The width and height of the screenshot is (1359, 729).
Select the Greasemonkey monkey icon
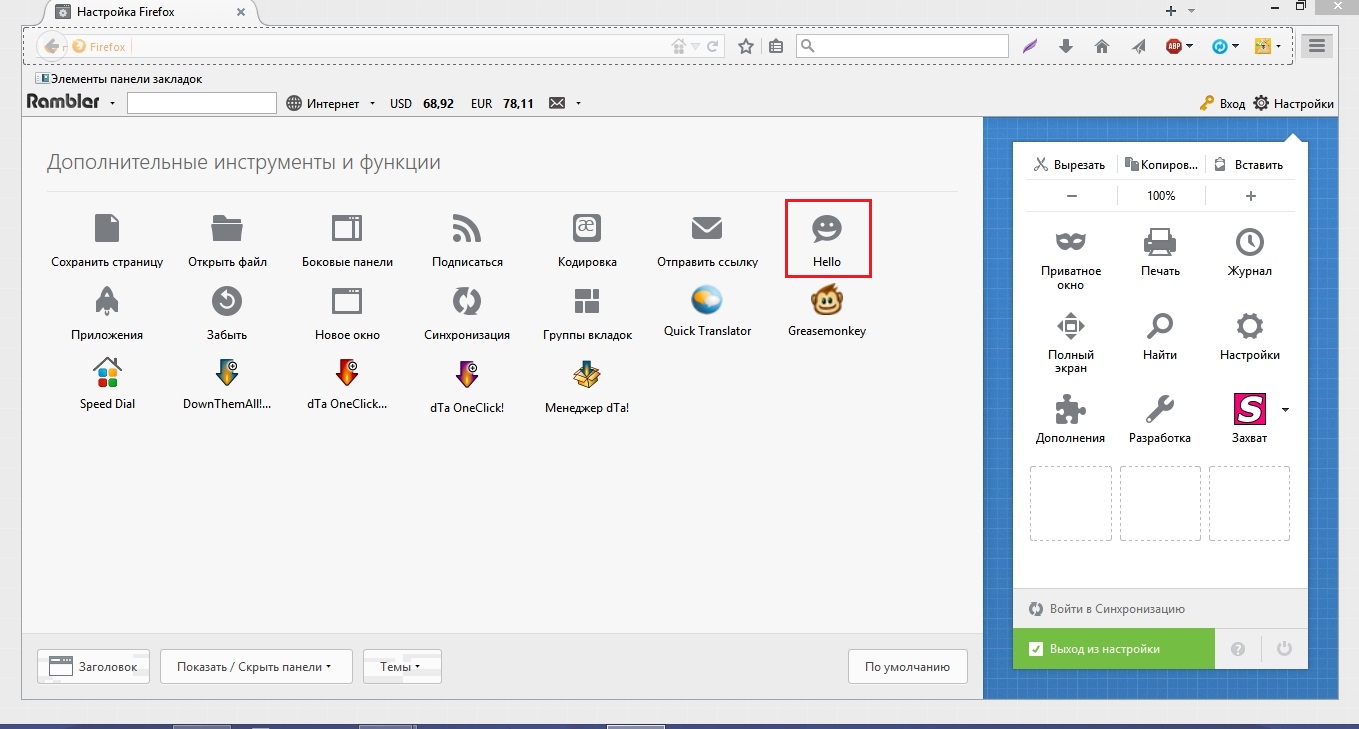tap(826, 299)
